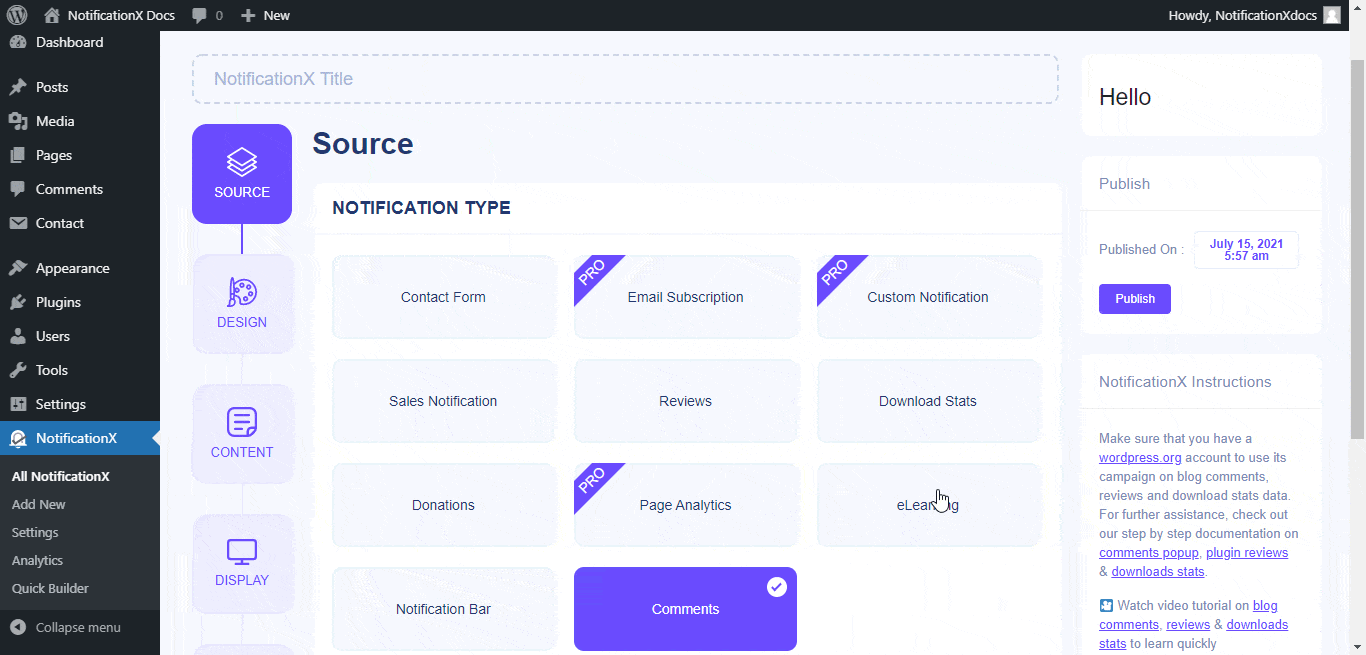
Task: Click the plus icon next to New
Action: point(248,16)
